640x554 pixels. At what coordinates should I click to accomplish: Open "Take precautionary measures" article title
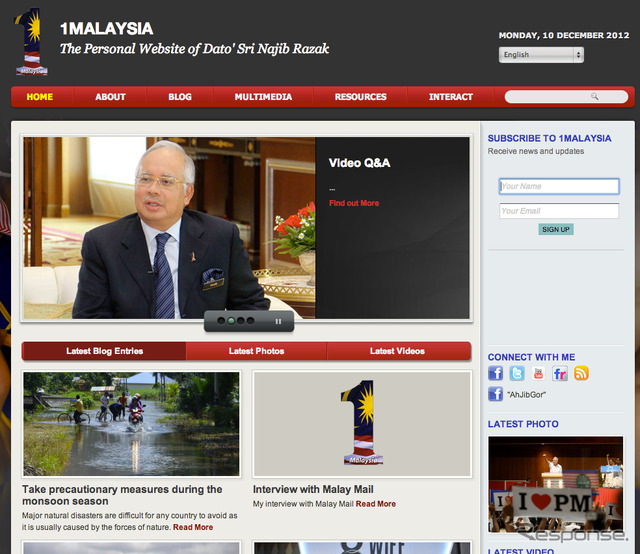(x=122, y=495)
